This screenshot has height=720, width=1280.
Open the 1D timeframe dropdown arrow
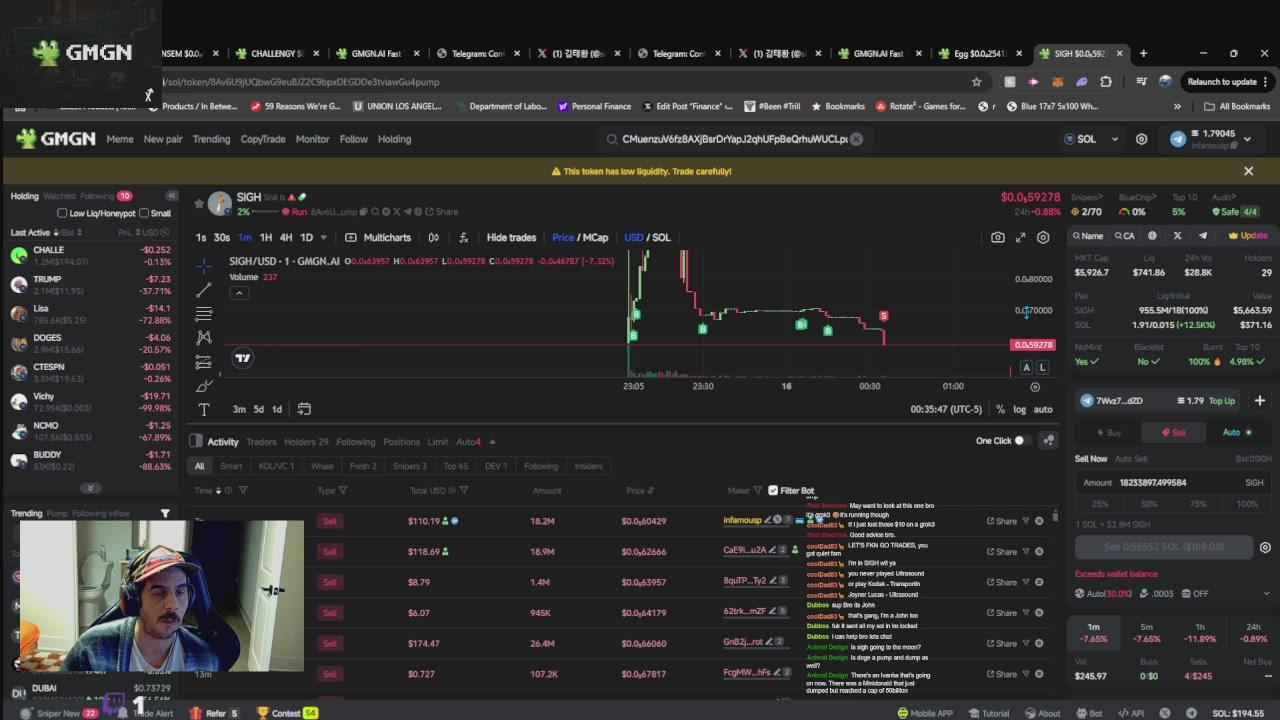coord(323,238)
